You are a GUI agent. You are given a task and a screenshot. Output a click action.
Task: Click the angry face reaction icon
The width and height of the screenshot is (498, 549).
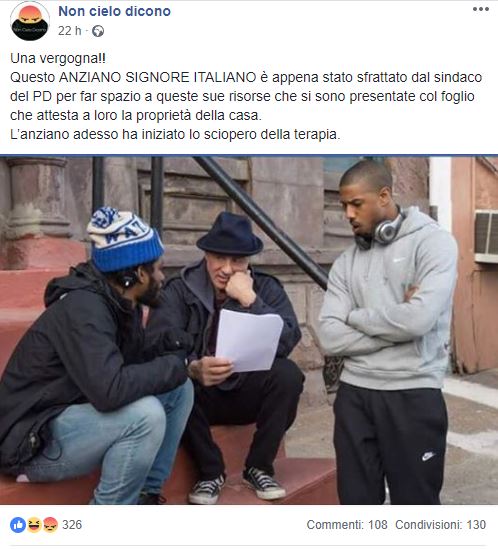(x=50, y=525)
